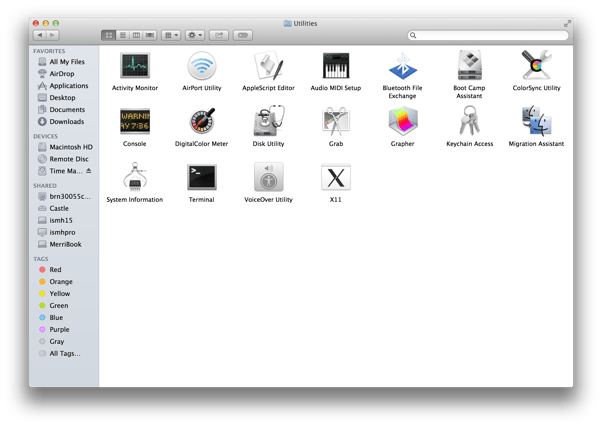Select Keychain Access keys icon

[469, 121]
